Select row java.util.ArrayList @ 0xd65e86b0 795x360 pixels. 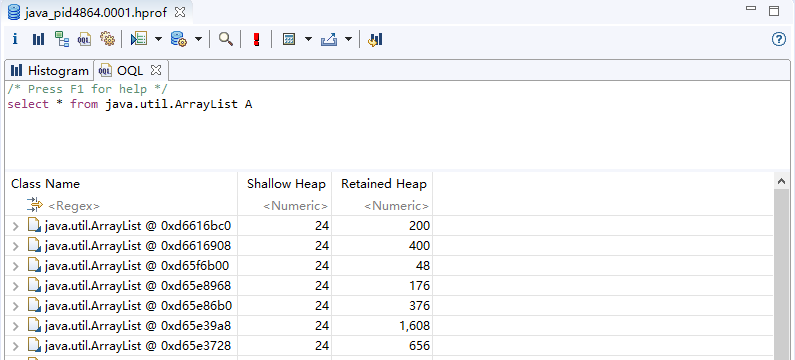389,306
